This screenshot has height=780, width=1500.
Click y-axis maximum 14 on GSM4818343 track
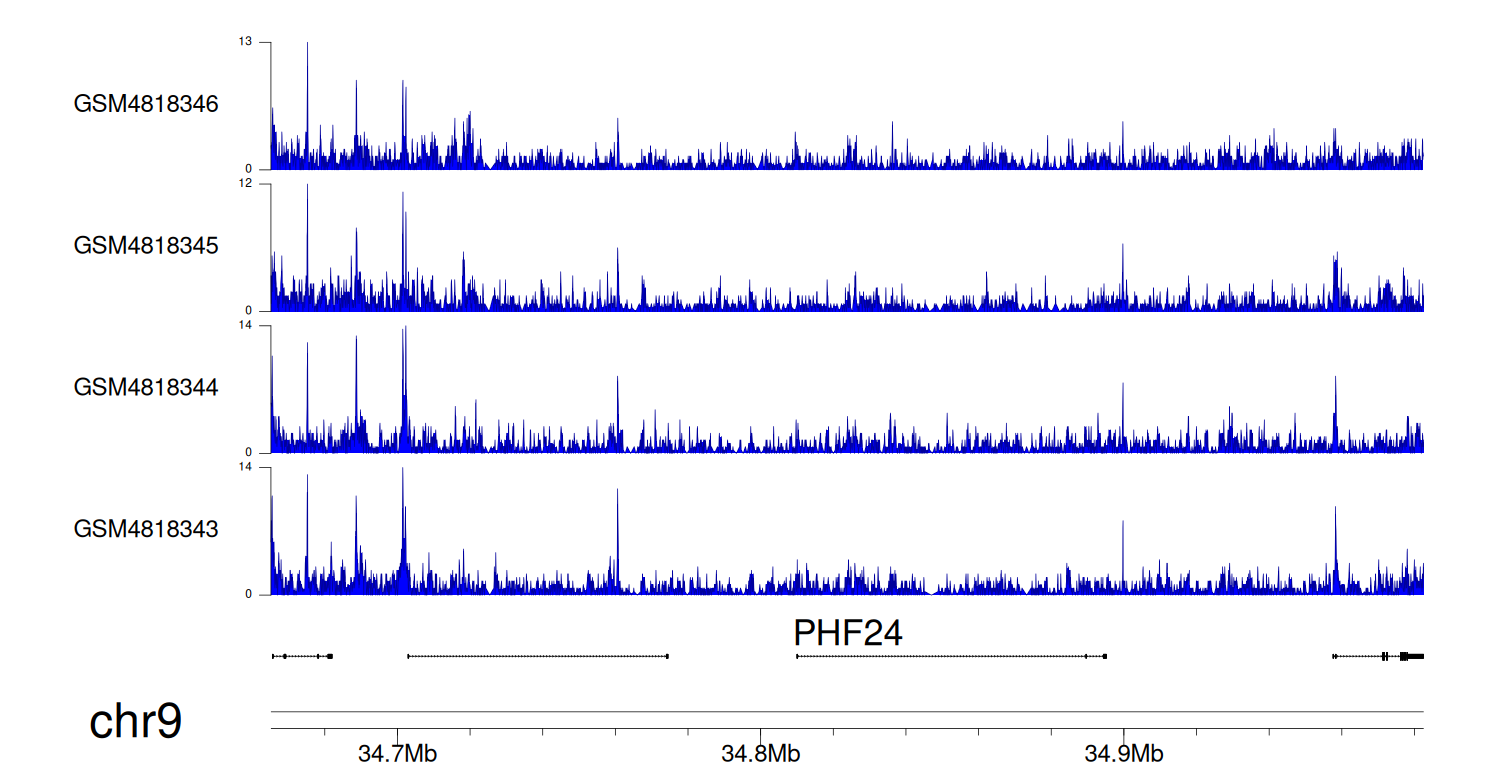click(245, 467)
